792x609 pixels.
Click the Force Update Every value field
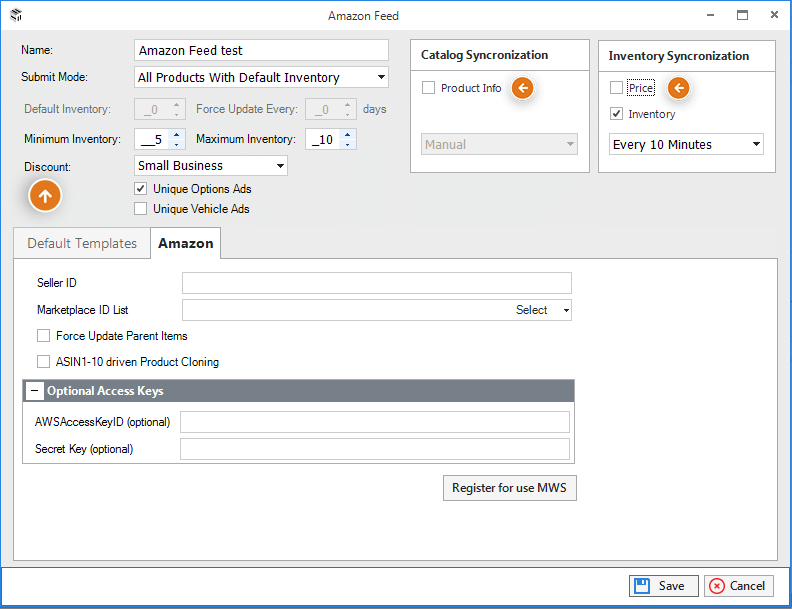(324, 109)
